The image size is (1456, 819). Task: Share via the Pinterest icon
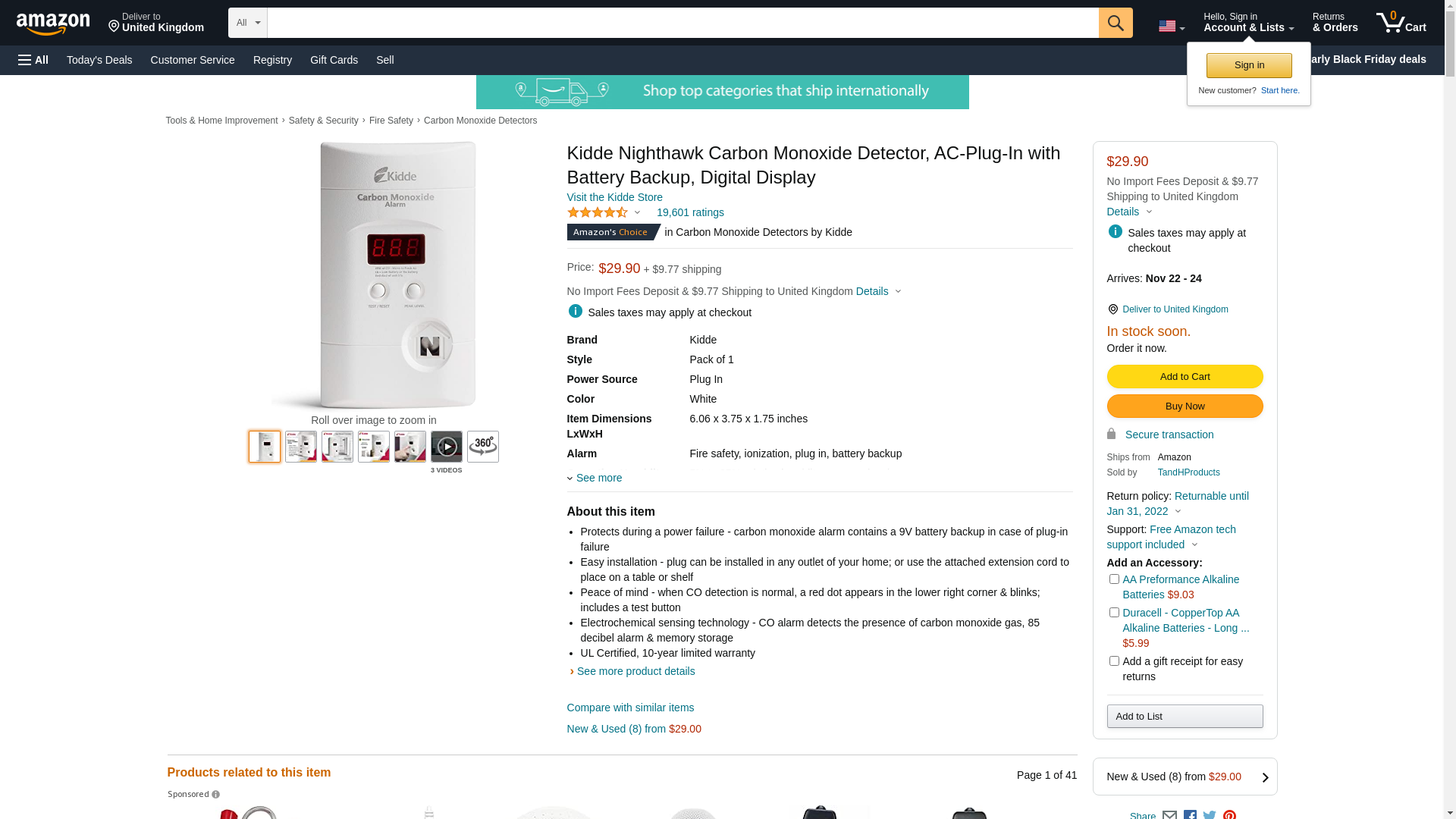1229,814
